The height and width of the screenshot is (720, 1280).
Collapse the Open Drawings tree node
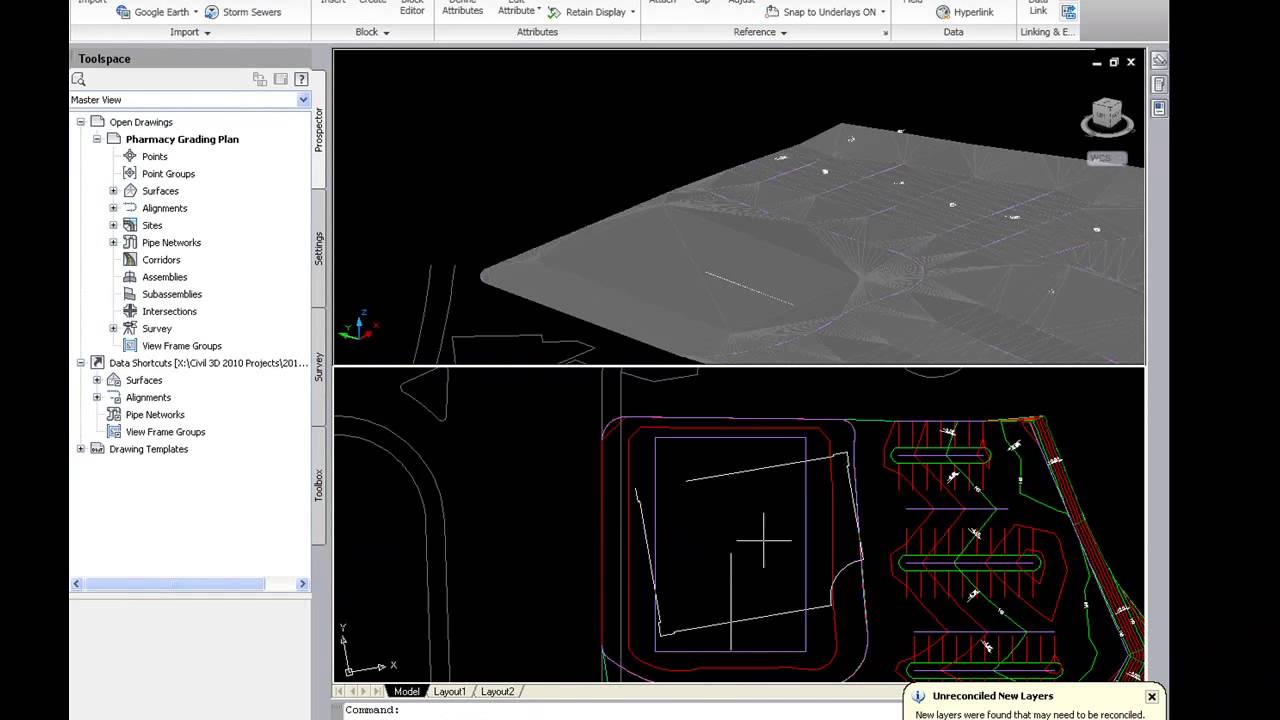[81, 122]
